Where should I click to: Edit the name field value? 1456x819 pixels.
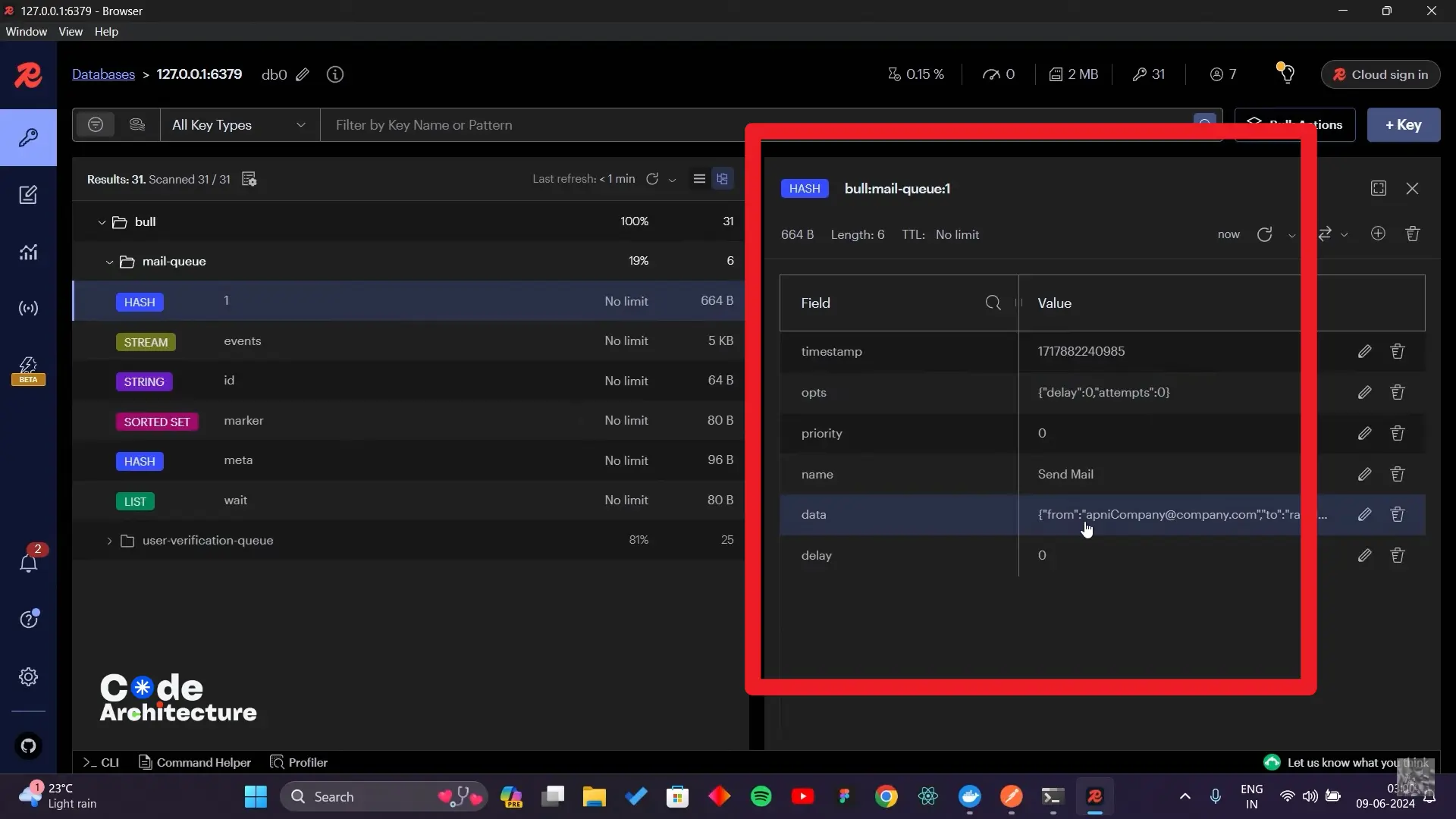coord(1364,474)
